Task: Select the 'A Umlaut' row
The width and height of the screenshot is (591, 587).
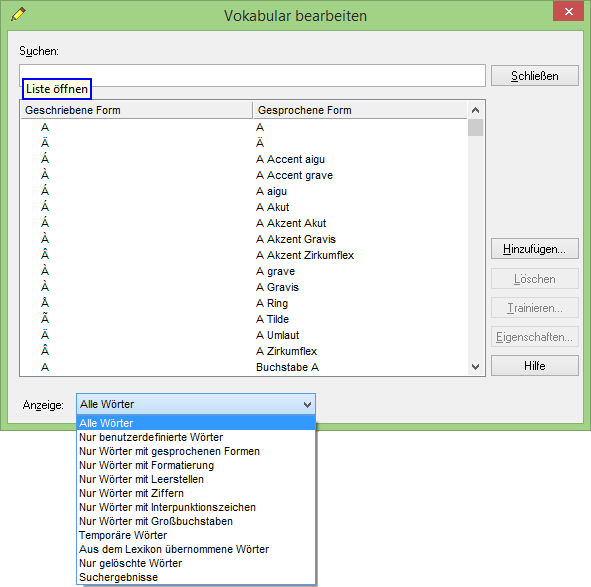Action: tap(244, 335)
